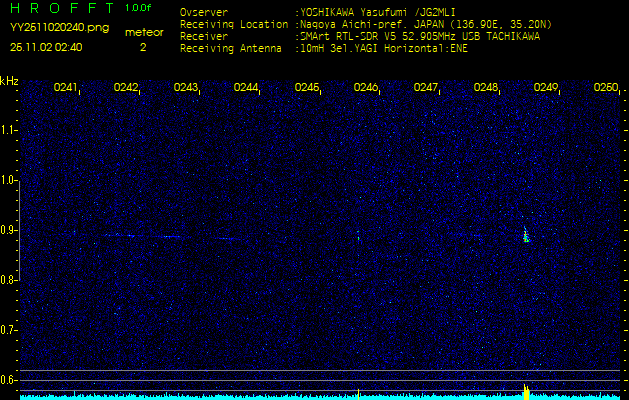Viewport: 629px width, 400px height.
Task: Click the kHz axis unit label
Action: (9, 81)
